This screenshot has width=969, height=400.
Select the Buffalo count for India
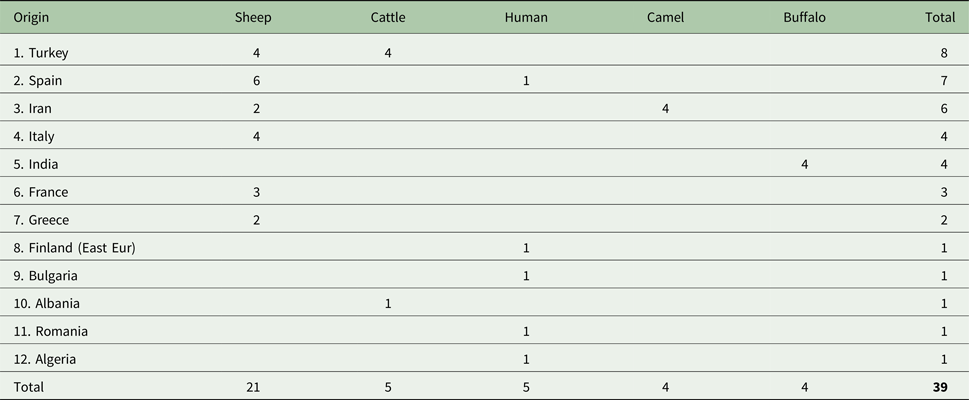(804, 164)
